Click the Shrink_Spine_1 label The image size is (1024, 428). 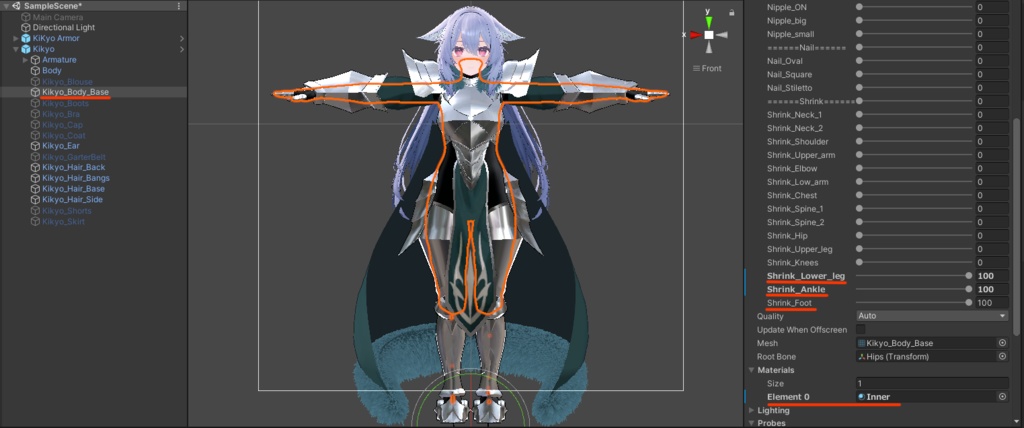tap(795, 208)
